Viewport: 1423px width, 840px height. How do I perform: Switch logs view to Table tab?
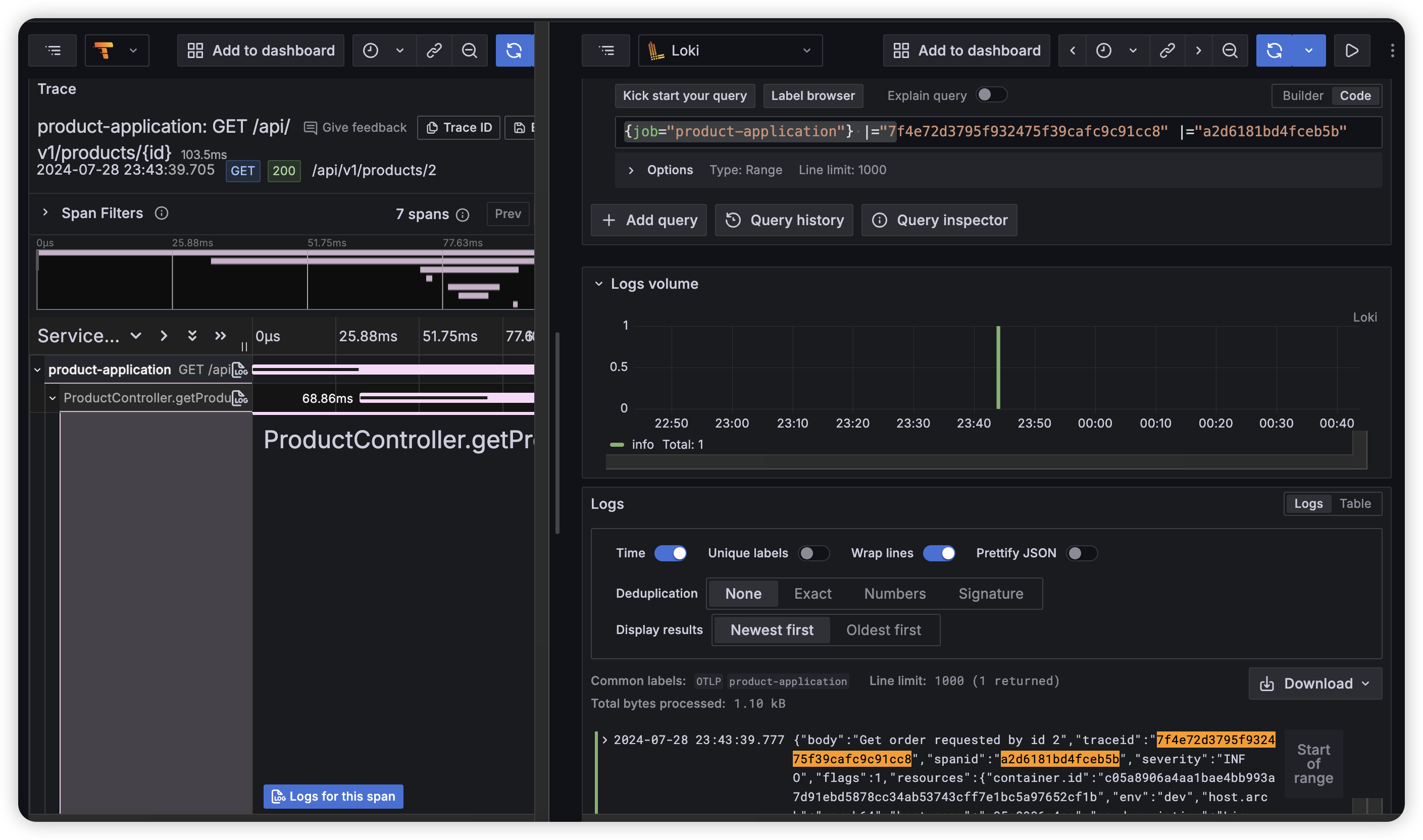coord(1354,503)
